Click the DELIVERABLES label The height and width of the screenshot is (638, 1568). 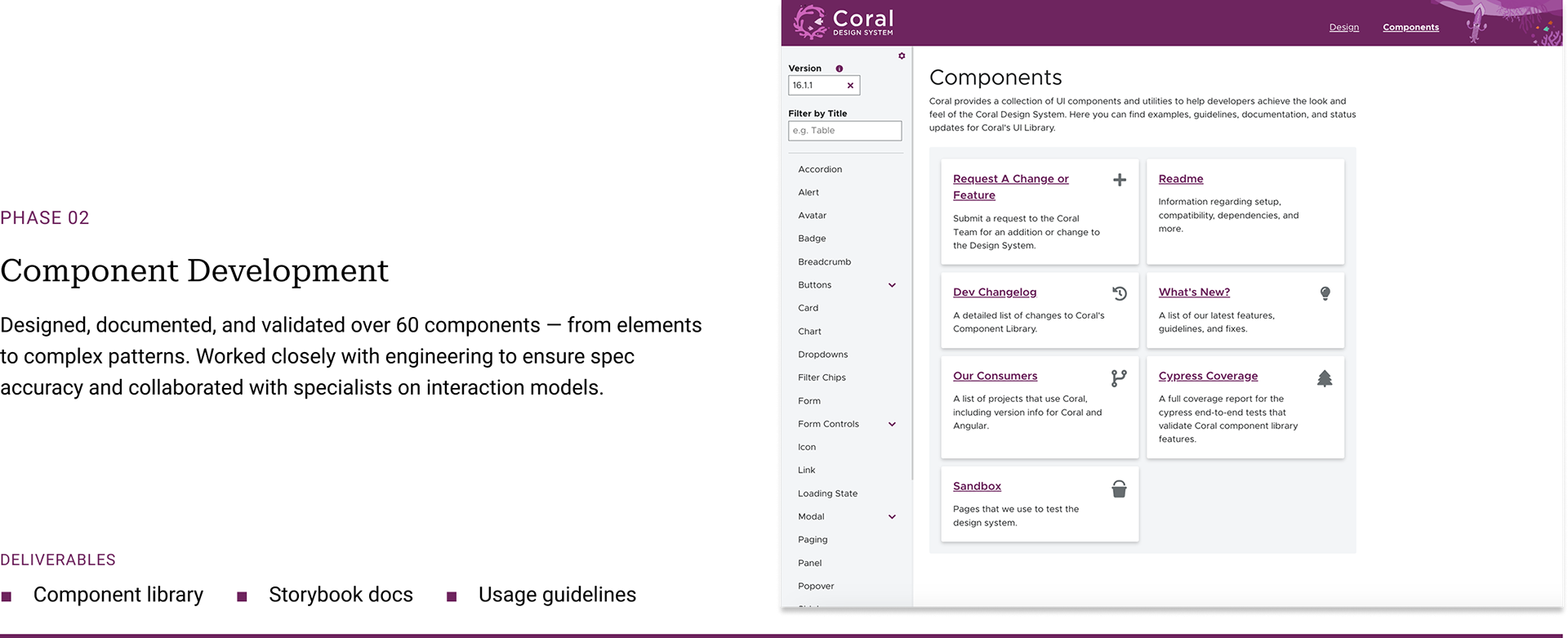point(58,560)
